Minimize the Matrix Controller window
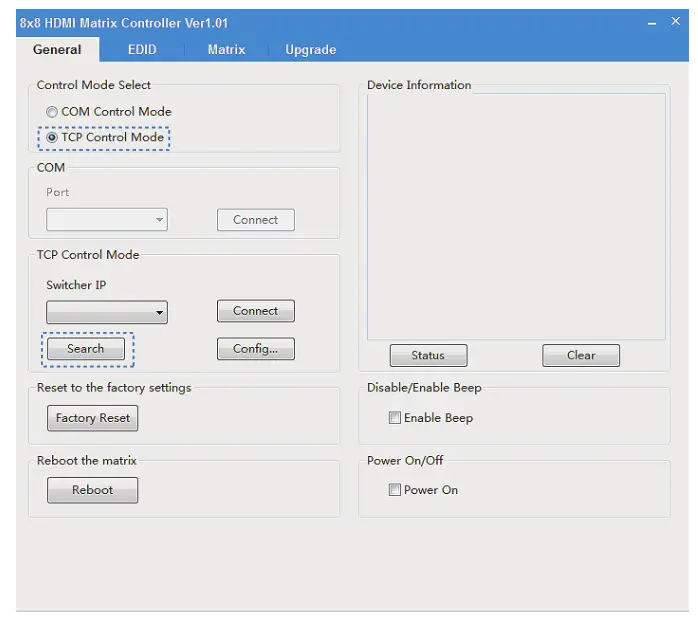The height and width of the screenshot is (622, 698). pyautogui.click(x=650, y=22)
